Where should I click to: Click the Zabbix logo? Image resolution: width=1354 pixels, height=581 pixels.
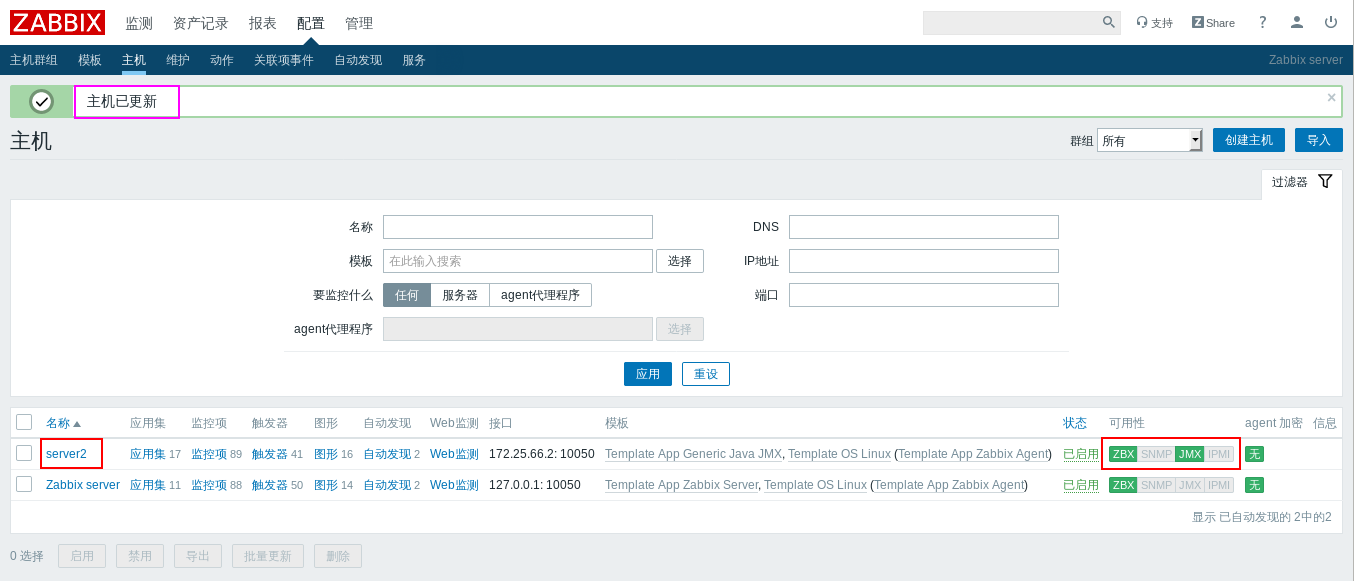tap(57, 22)
